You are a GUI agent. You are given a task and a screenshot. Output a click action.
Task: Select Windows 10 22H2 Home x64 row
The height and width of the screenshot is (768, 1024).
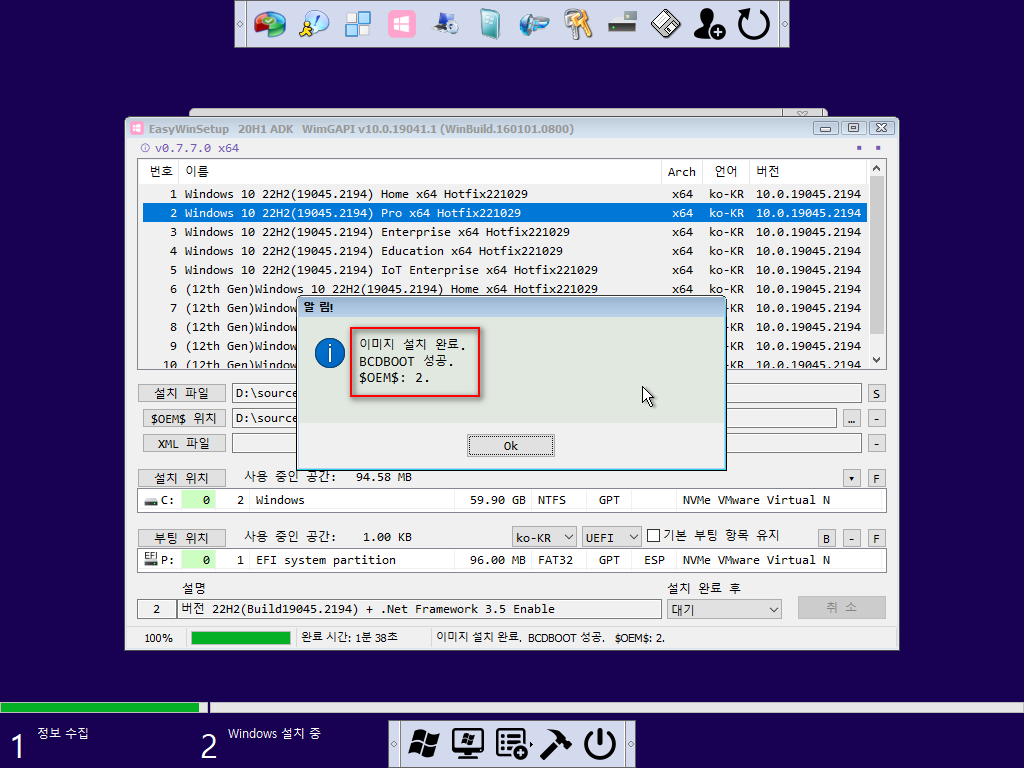click(504, 194)
